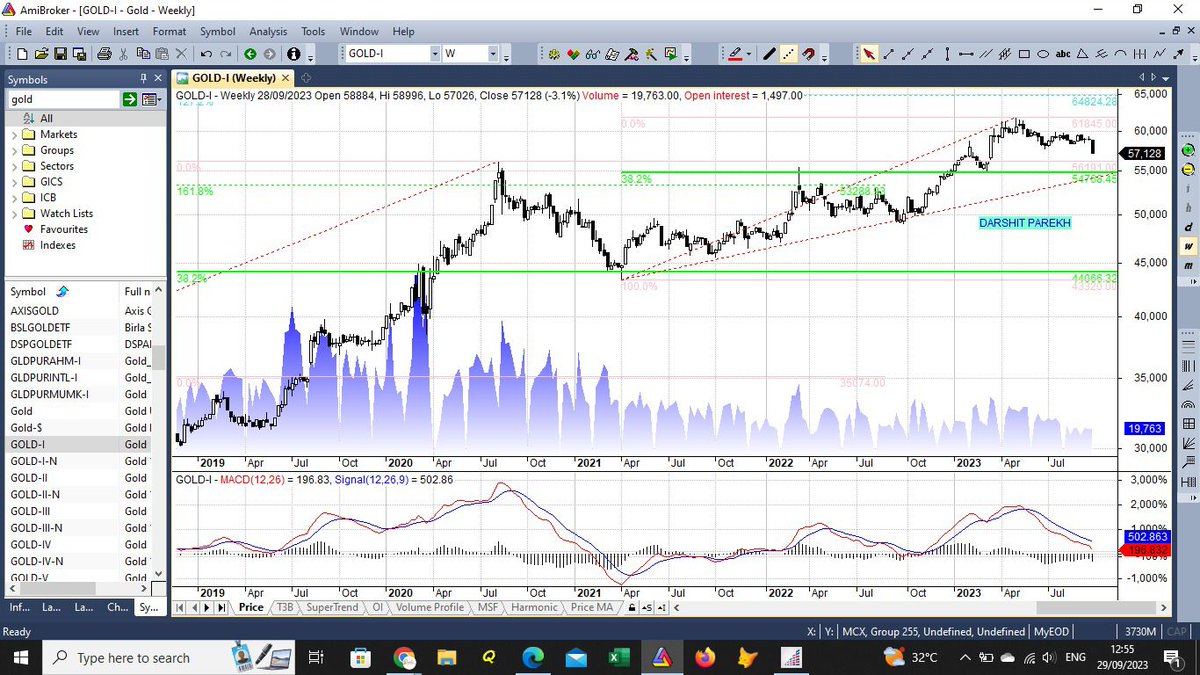The height and width of the screenshot is (675, 1200).
Task: Click the green search go button
Action: point(130,99)
